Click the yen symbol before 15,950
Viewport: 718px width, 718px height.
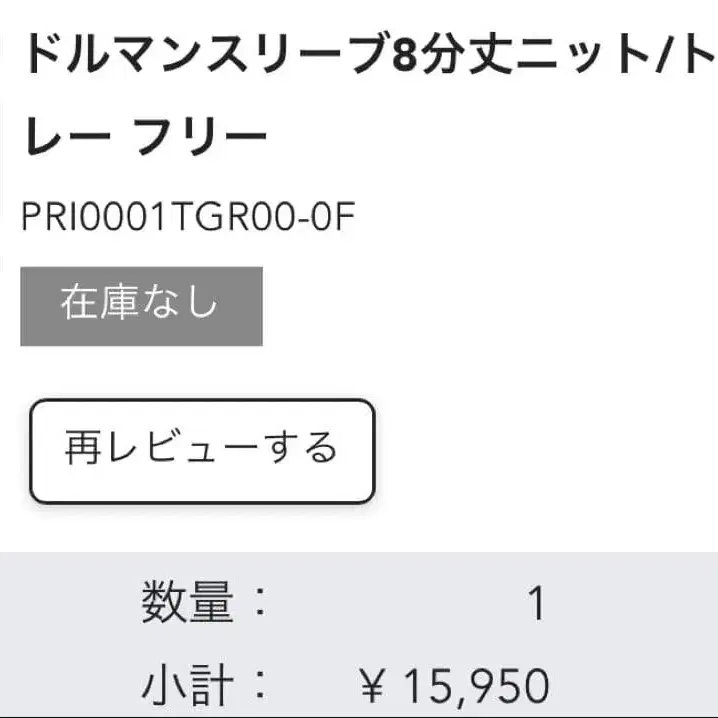tap(374, 688)
